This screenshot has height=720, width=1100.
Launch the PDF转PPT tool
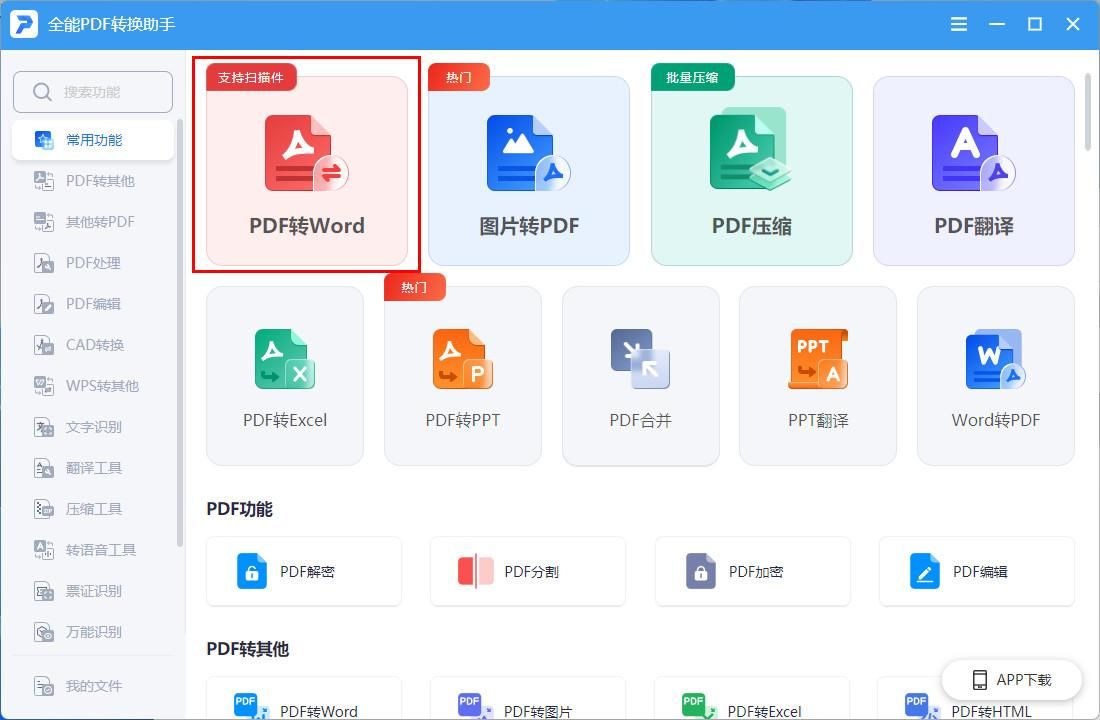463,375
